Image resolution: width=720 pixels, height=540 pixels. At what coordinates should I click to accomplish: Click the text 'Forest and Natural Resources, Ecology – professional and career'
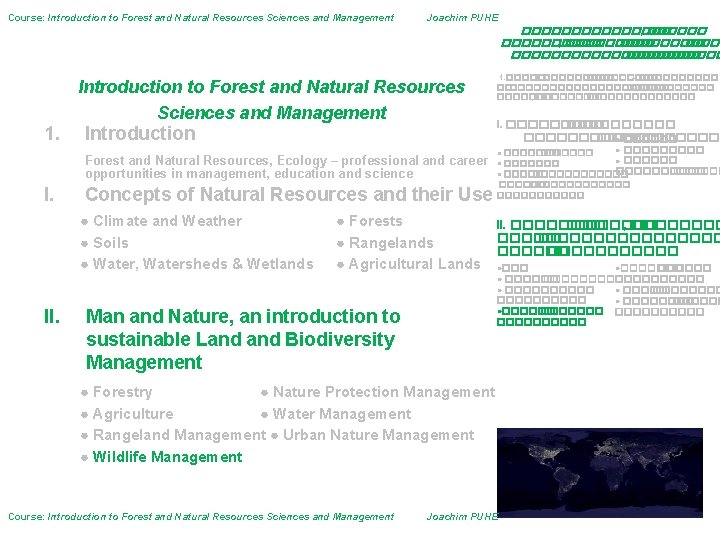click(287, 161)
